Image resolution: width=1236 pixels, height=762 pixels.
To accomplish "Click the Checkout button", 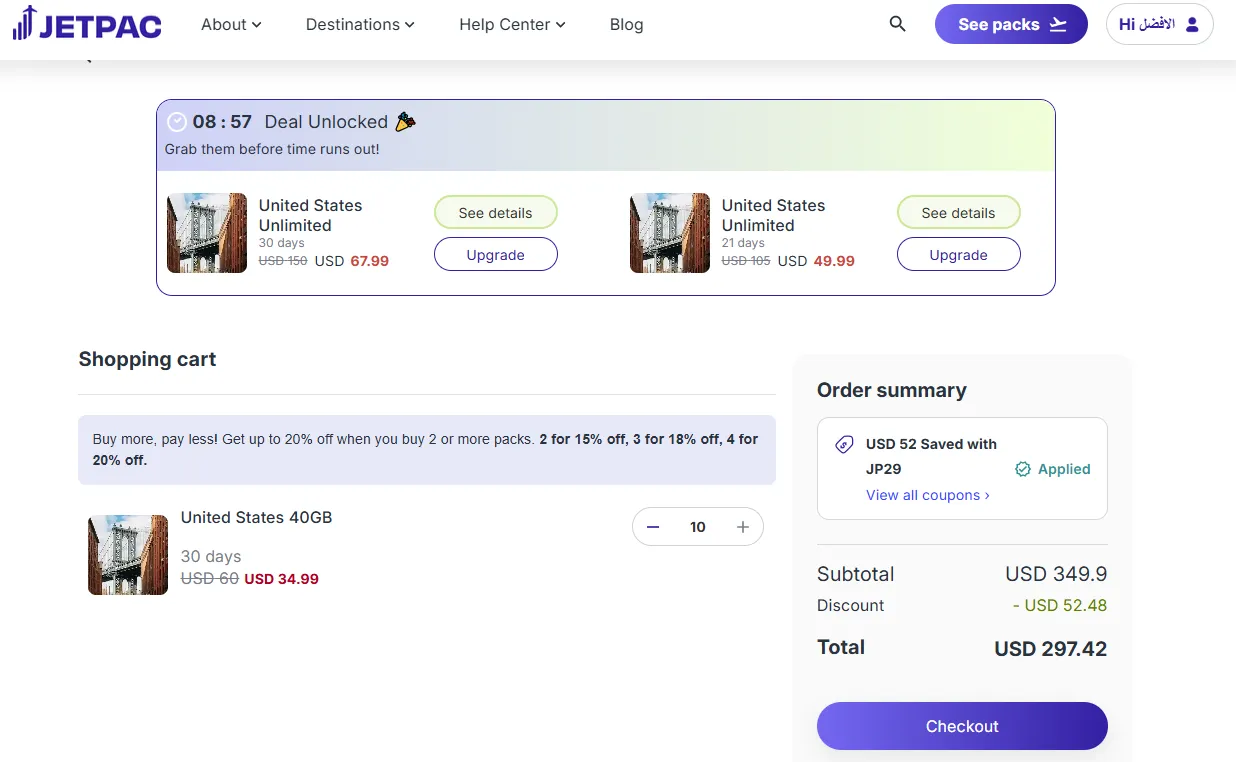I will tap(962, 726).
